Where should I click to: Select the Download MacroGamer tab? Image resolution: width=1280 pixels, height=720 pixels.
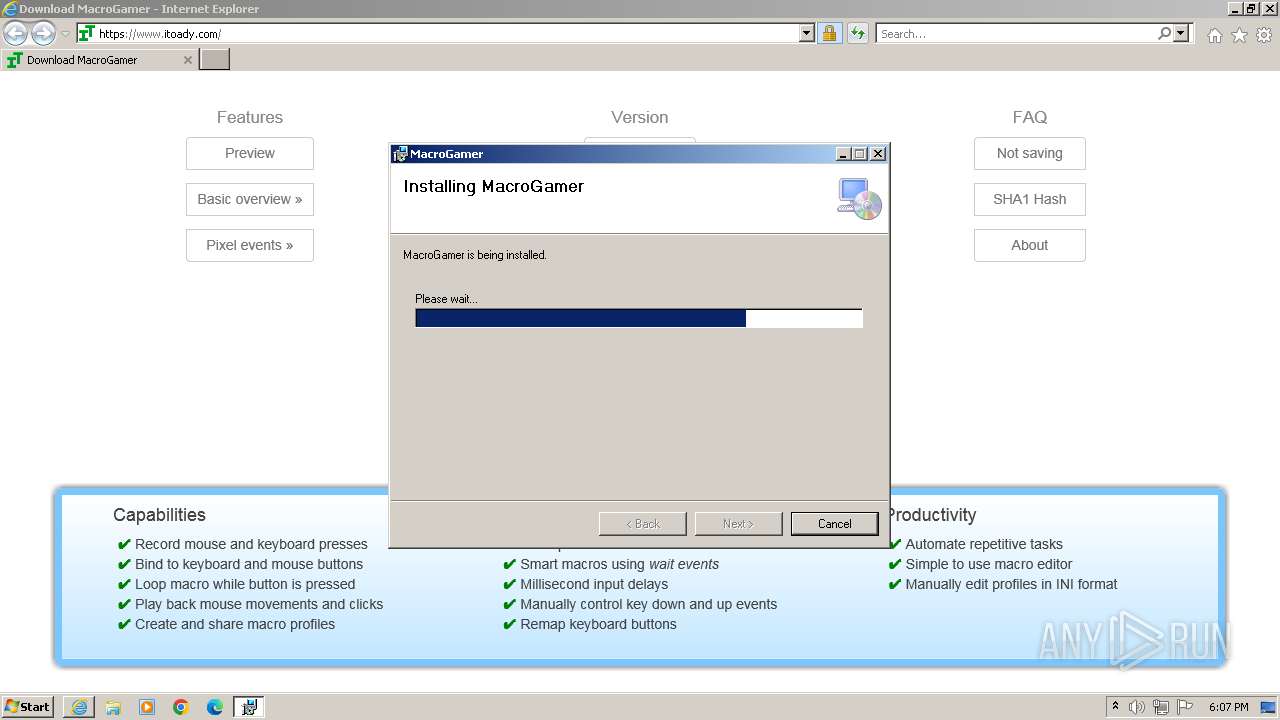click(x=98, y=60)
